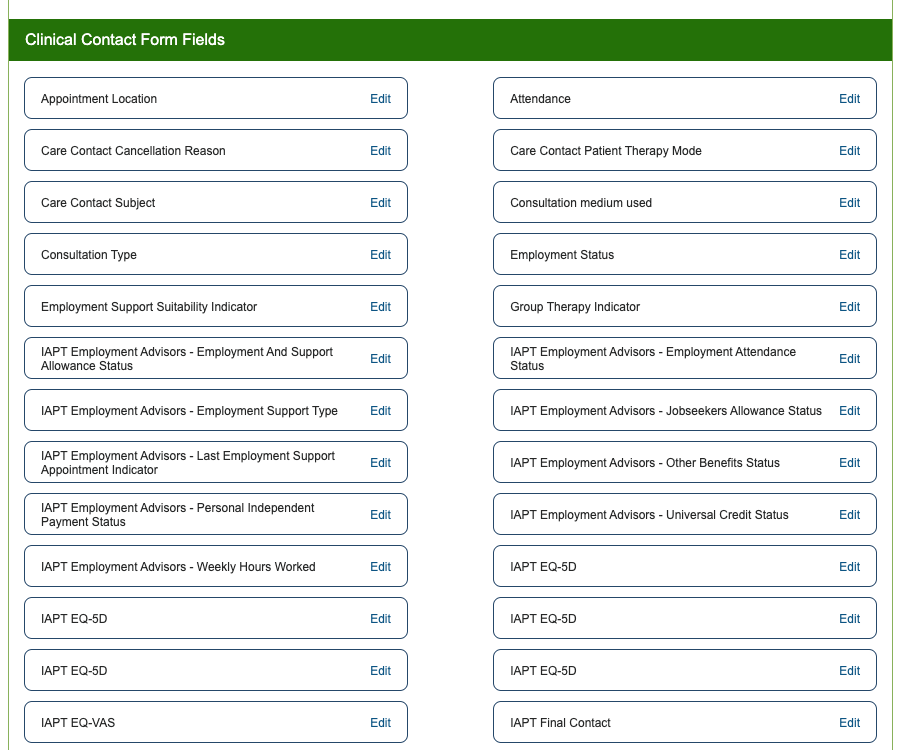Edit Employment And Support Allowance Status
This screenshot has width=902, height=750.
(380, 359)
